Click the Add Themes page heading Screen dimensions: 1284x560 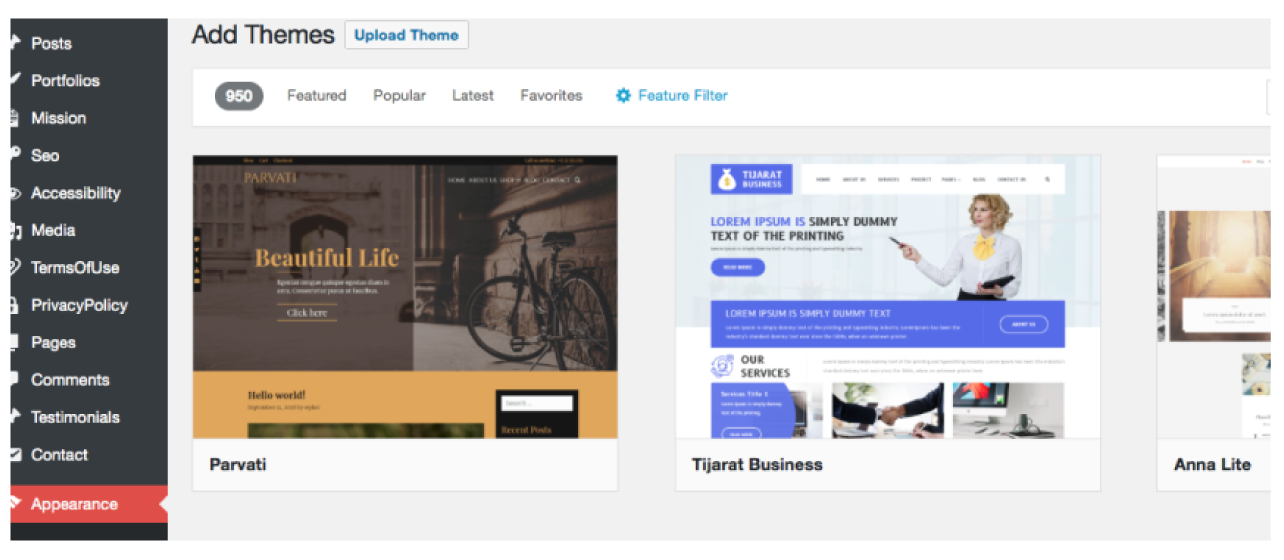(x=263, y=34)
